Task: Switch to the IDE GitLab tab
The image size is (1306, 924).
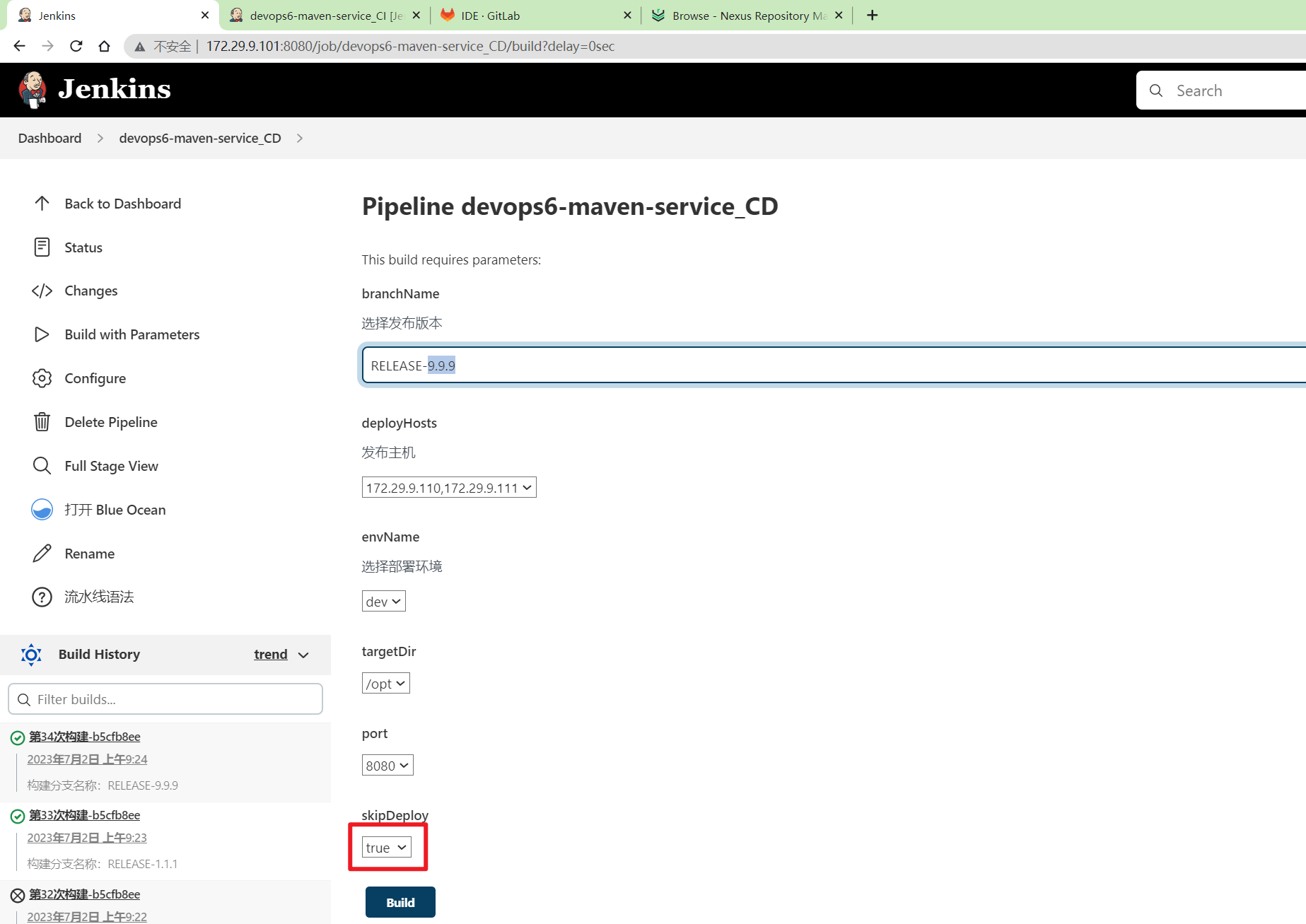Action: (x=535, y=16)
